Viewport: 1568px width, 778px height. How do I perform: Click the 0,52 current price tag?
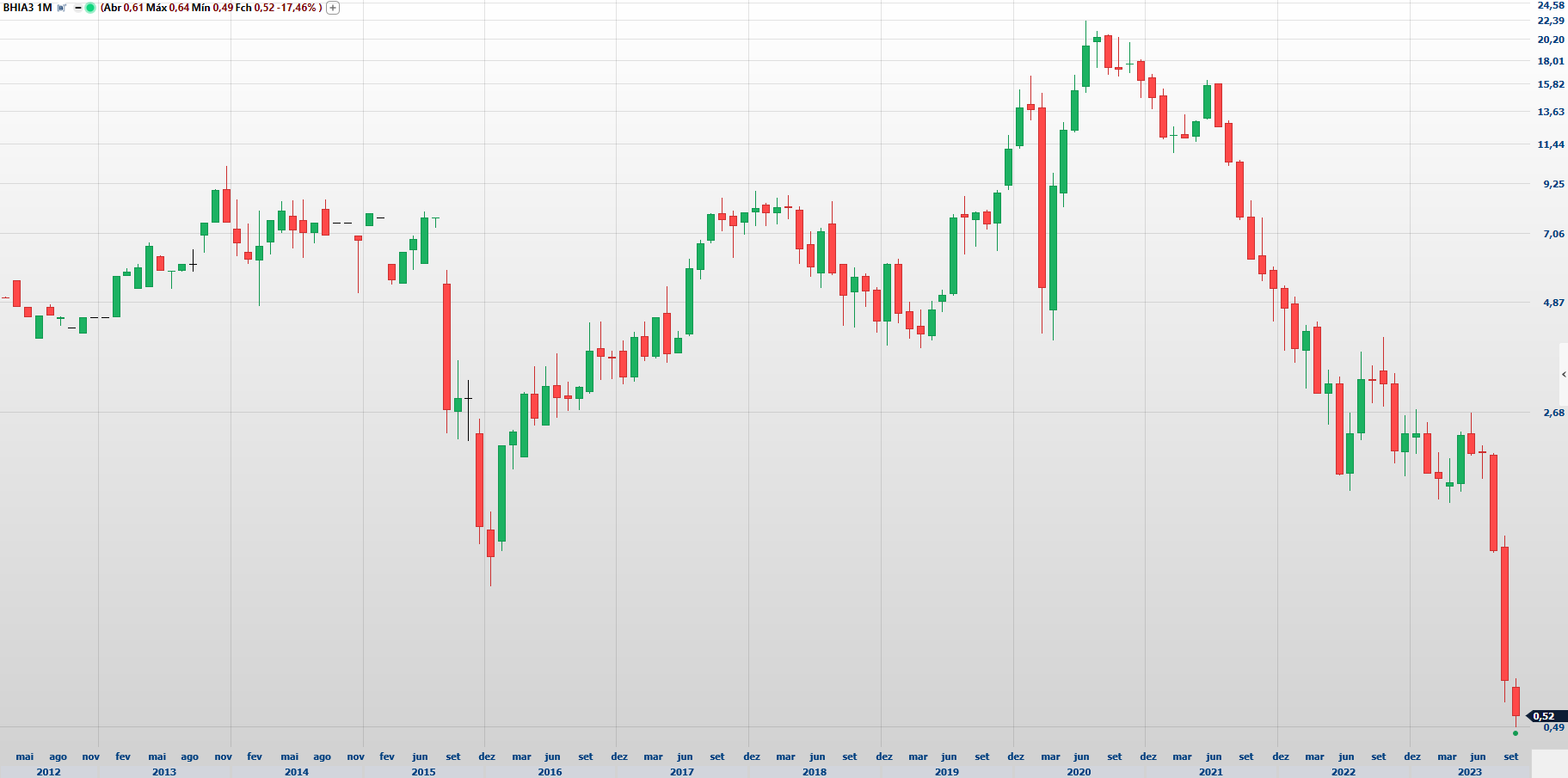[1546, 716]
